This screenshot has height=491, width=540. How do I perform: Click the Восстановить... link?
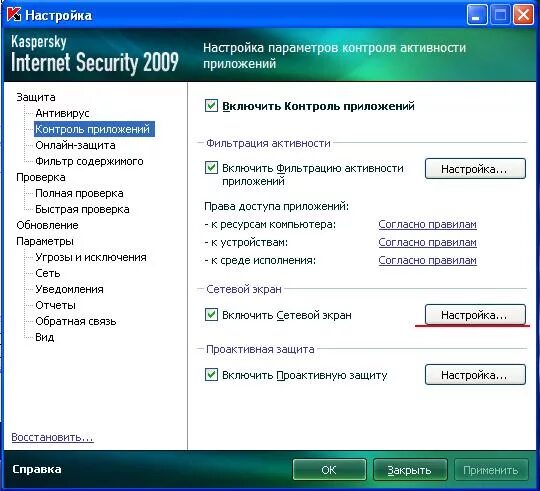tap(52, 437)
